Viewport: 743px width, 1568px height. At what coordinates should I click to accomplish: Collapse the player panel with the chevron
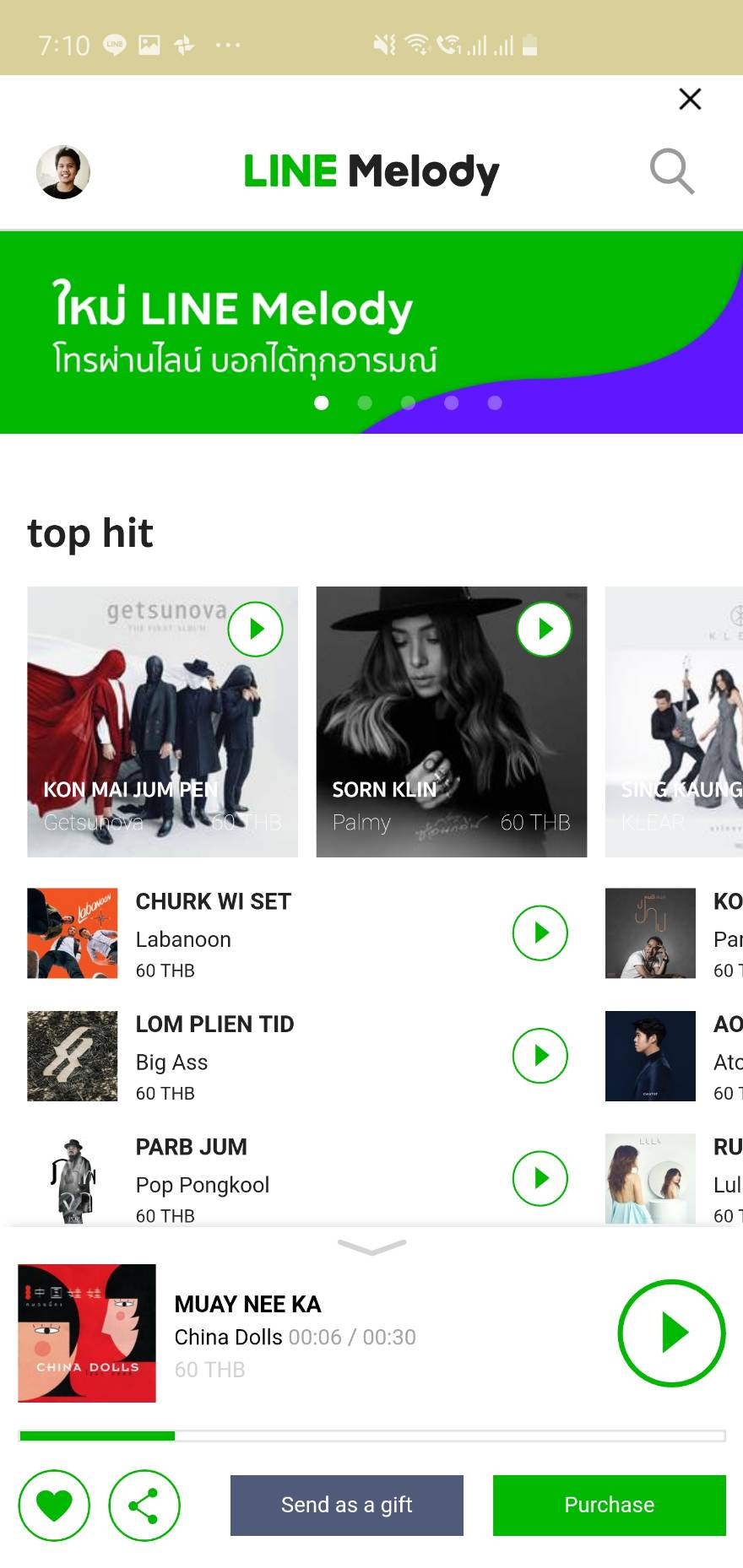coord(371,1246)
